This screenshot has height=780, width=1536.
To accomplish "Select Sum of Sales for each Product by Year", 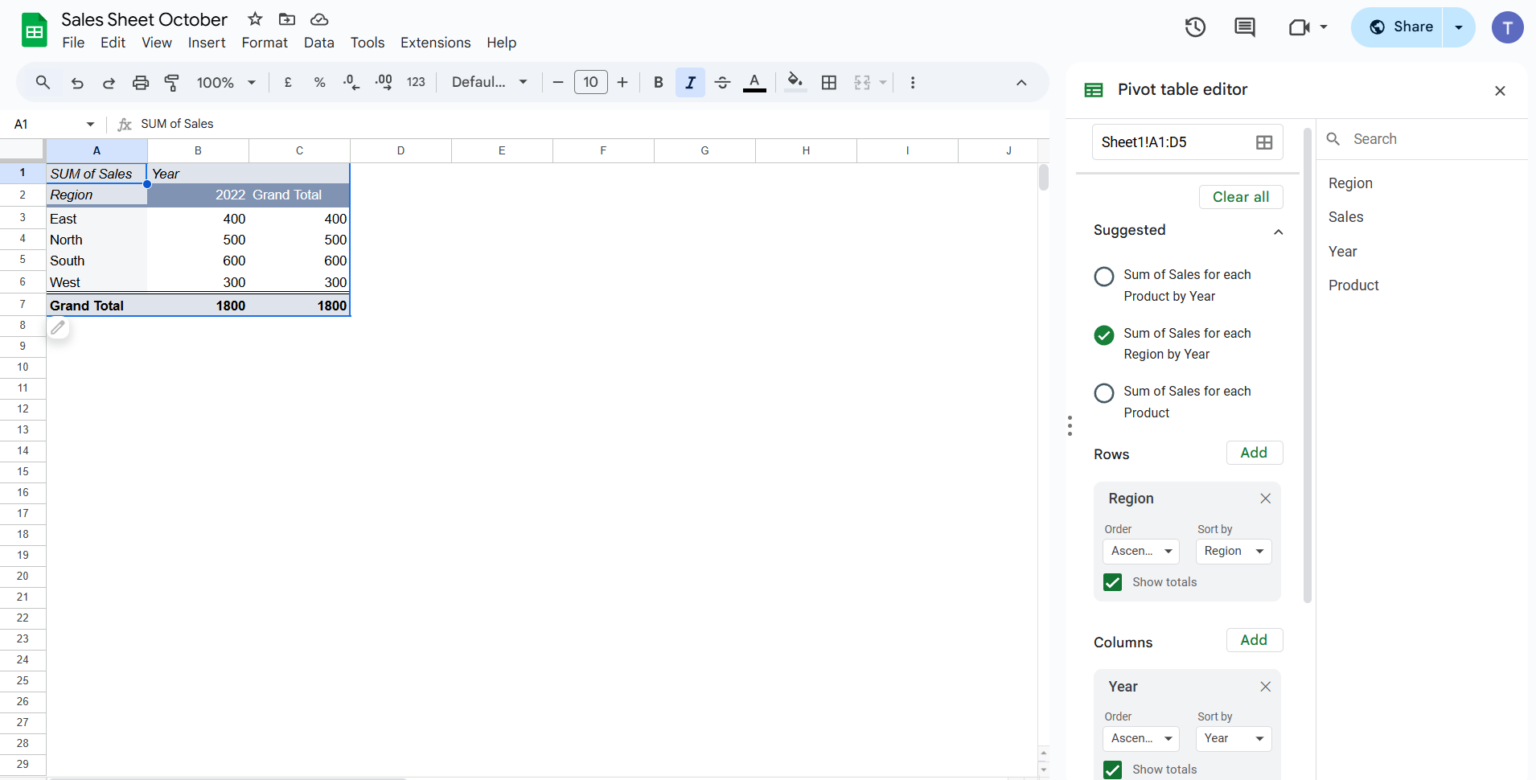I will (1103, 276).
